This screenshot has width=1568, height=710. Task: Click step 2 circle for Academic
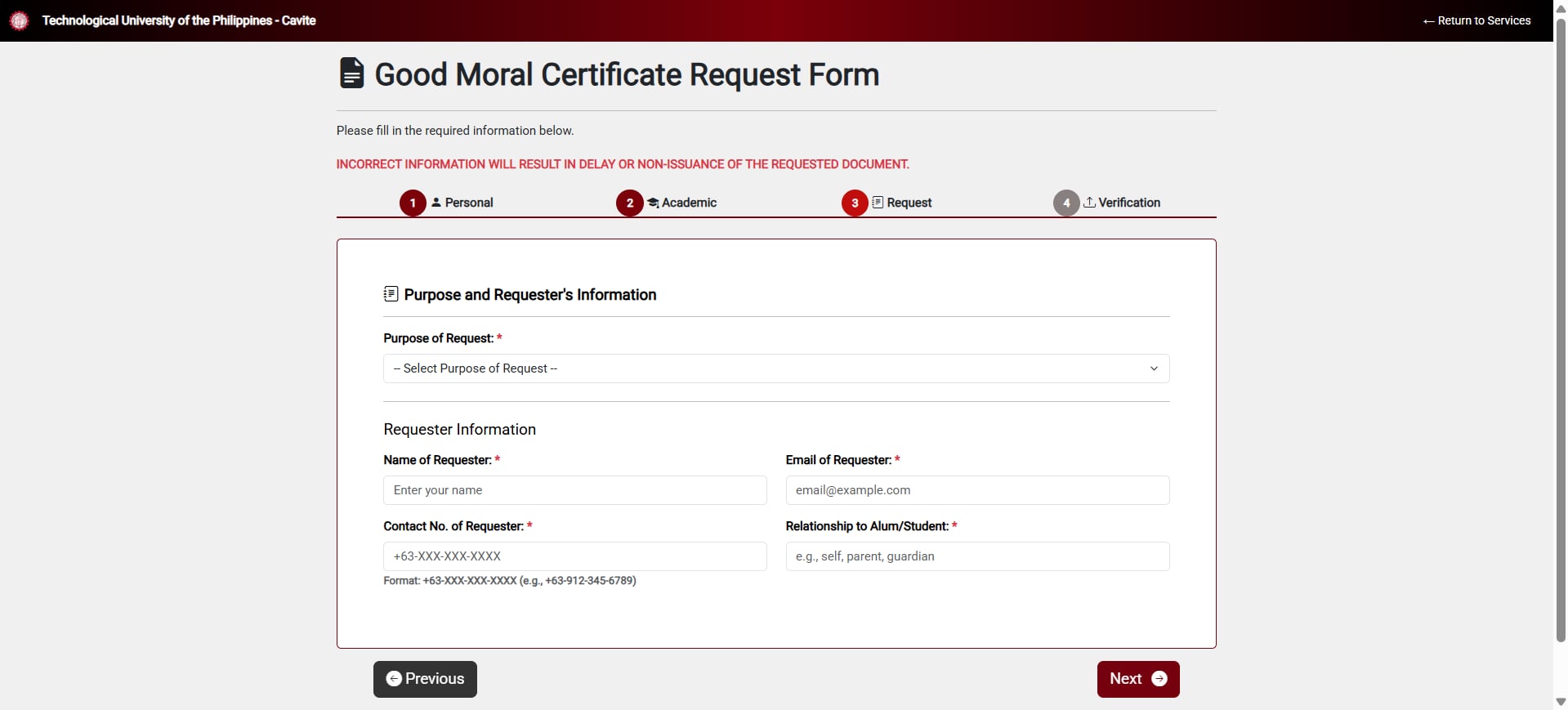[x=629, y=203]
